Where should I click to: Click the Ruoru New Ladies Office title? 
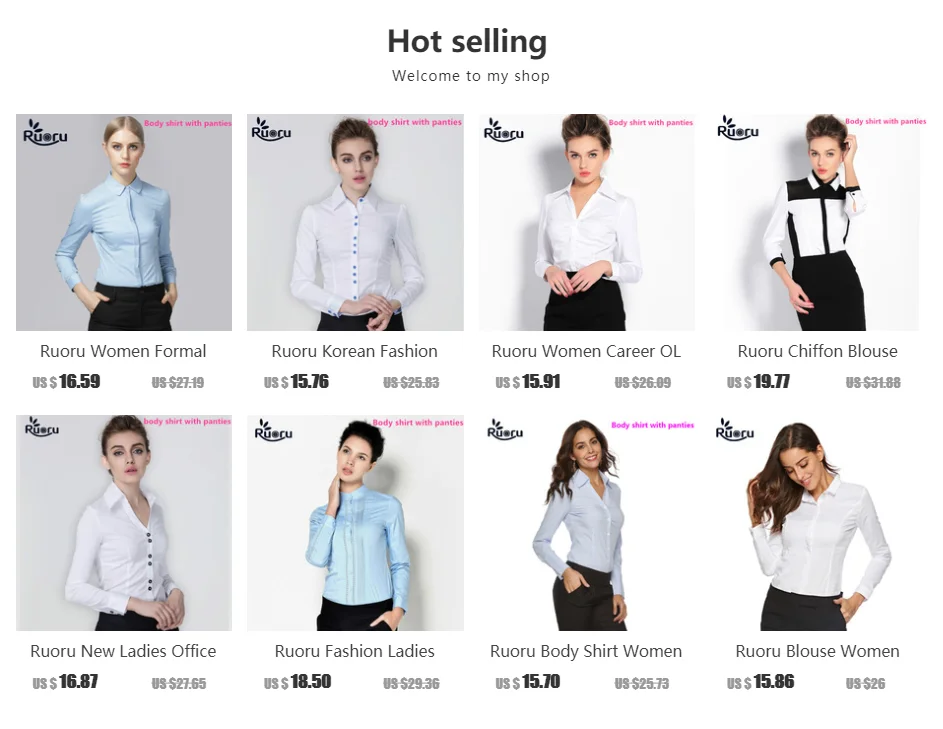point(123,651)
